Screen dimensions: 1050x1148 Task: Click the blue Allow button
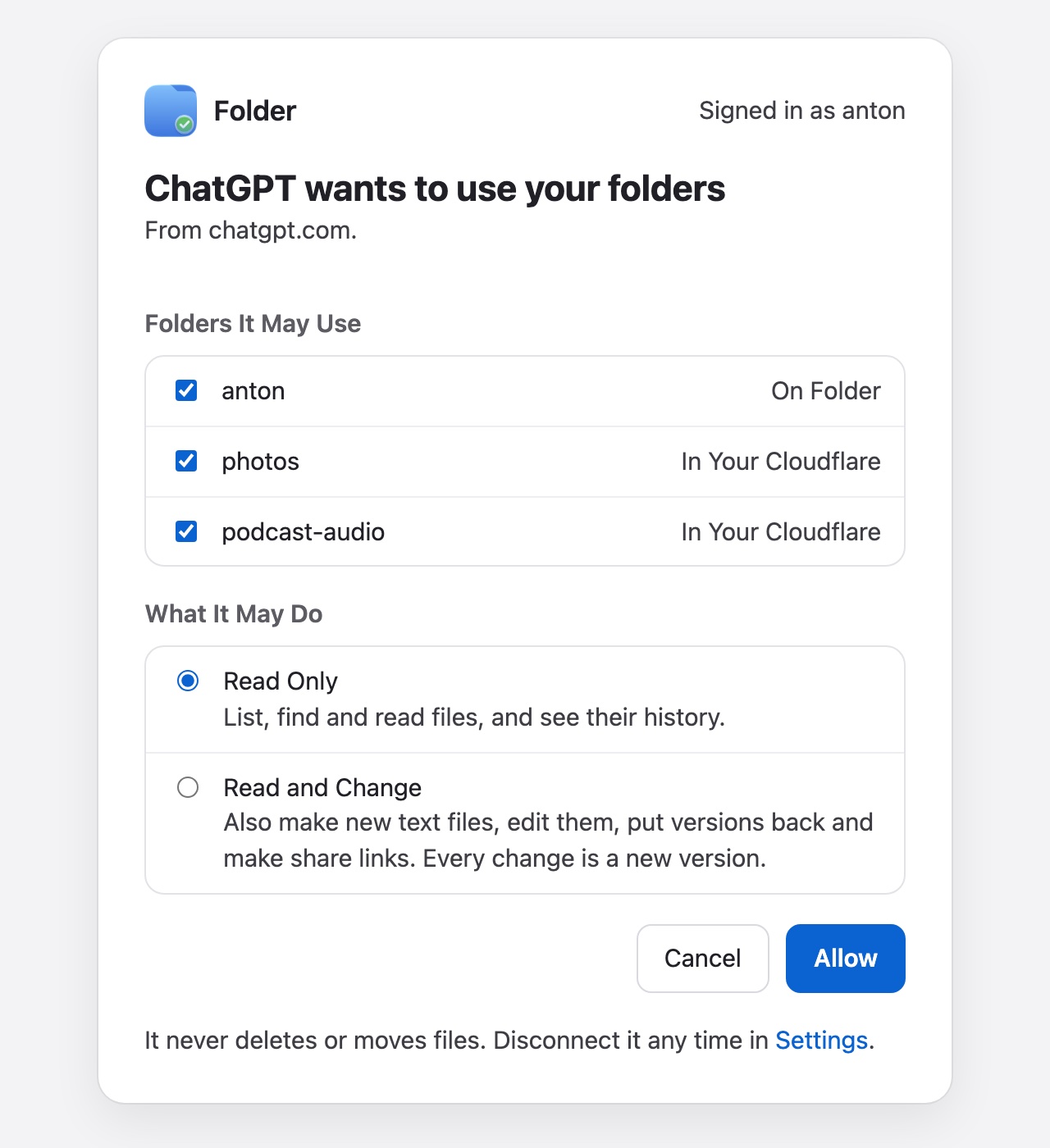coord(846,959)
